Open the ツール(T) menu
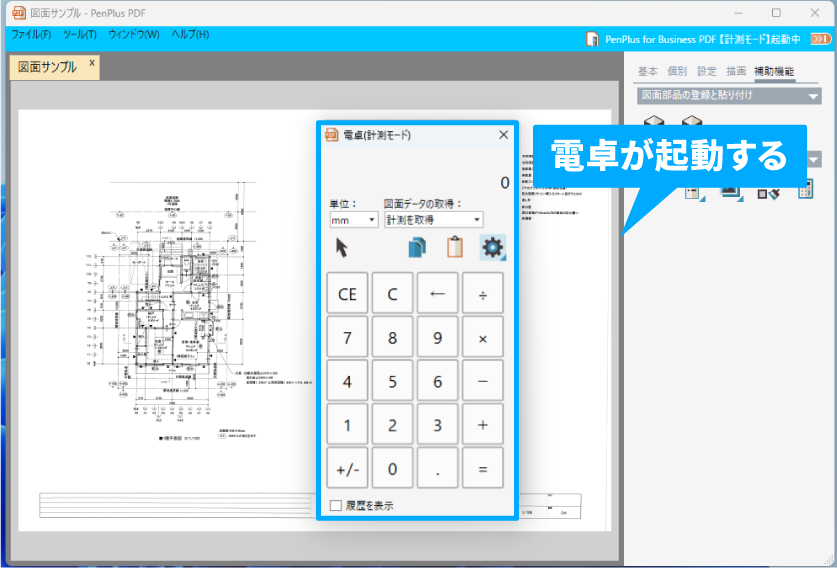The height and width of the screenshot is (568, 837). coord(80,35)
